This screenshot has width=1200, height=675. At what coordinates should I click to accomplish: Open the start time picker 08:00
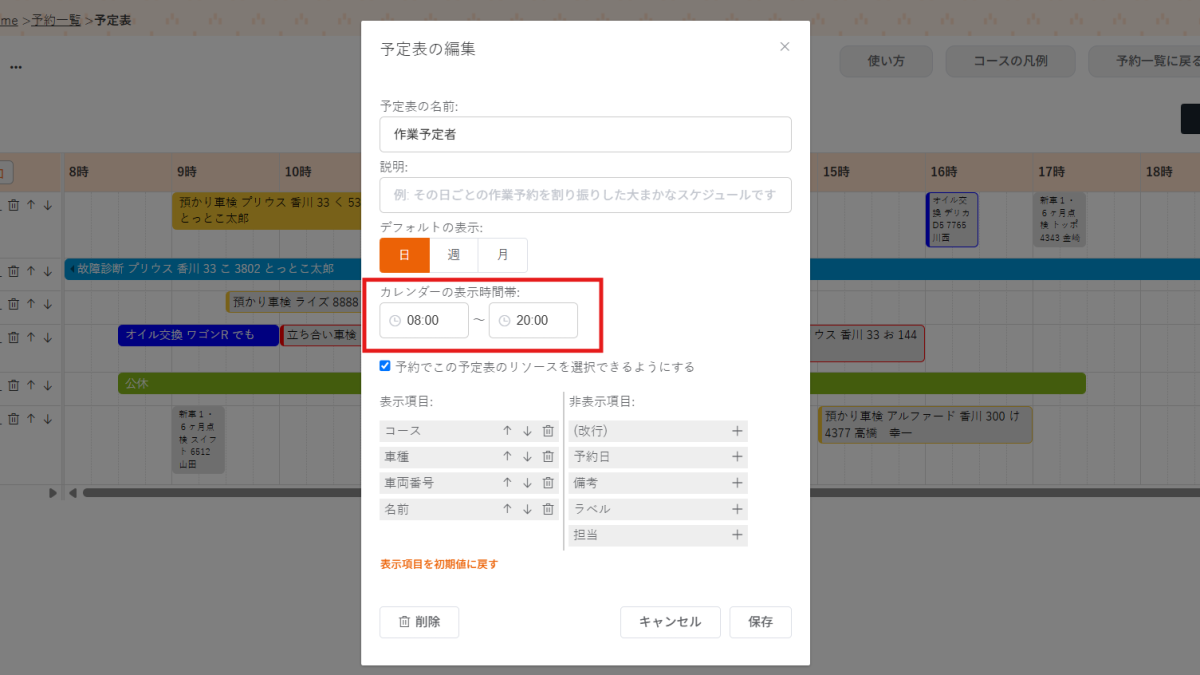[424, 320]
